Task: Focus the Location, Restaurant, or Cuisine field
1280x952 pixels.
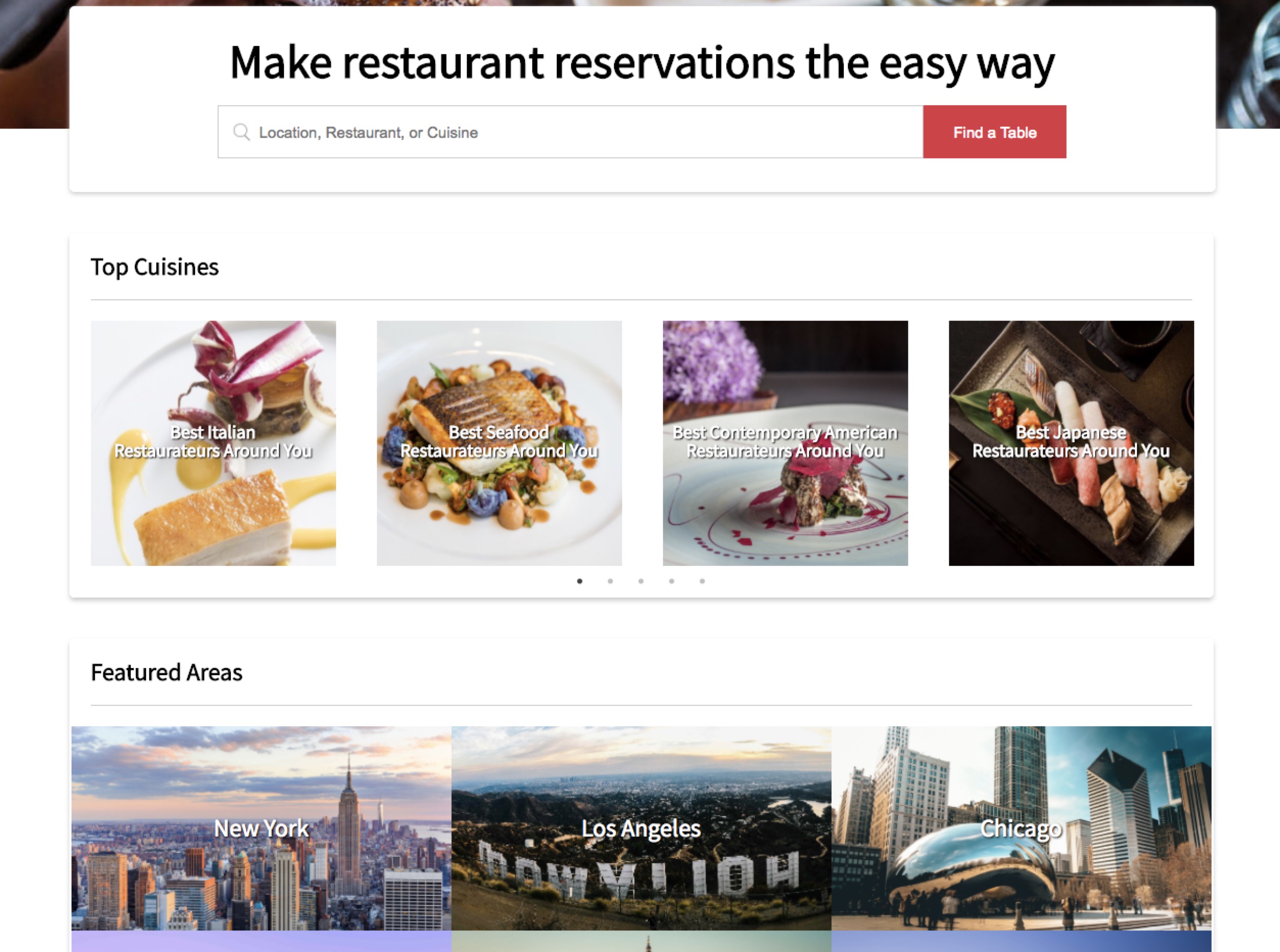Action: [x=570, y=132]
